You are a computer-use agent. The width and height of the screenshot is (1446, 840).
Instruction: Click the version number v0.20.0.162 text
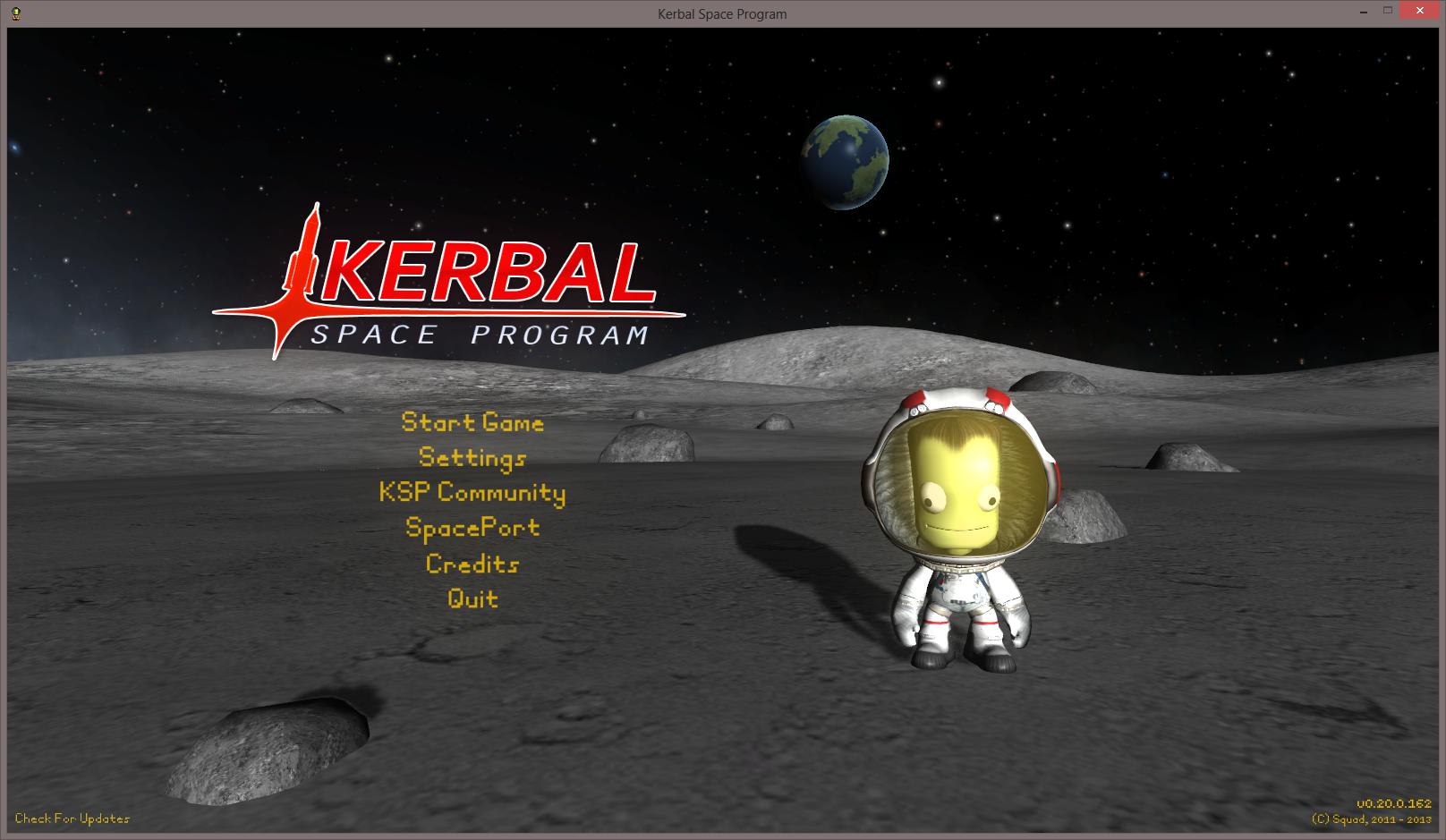[x=1394, y=804]
